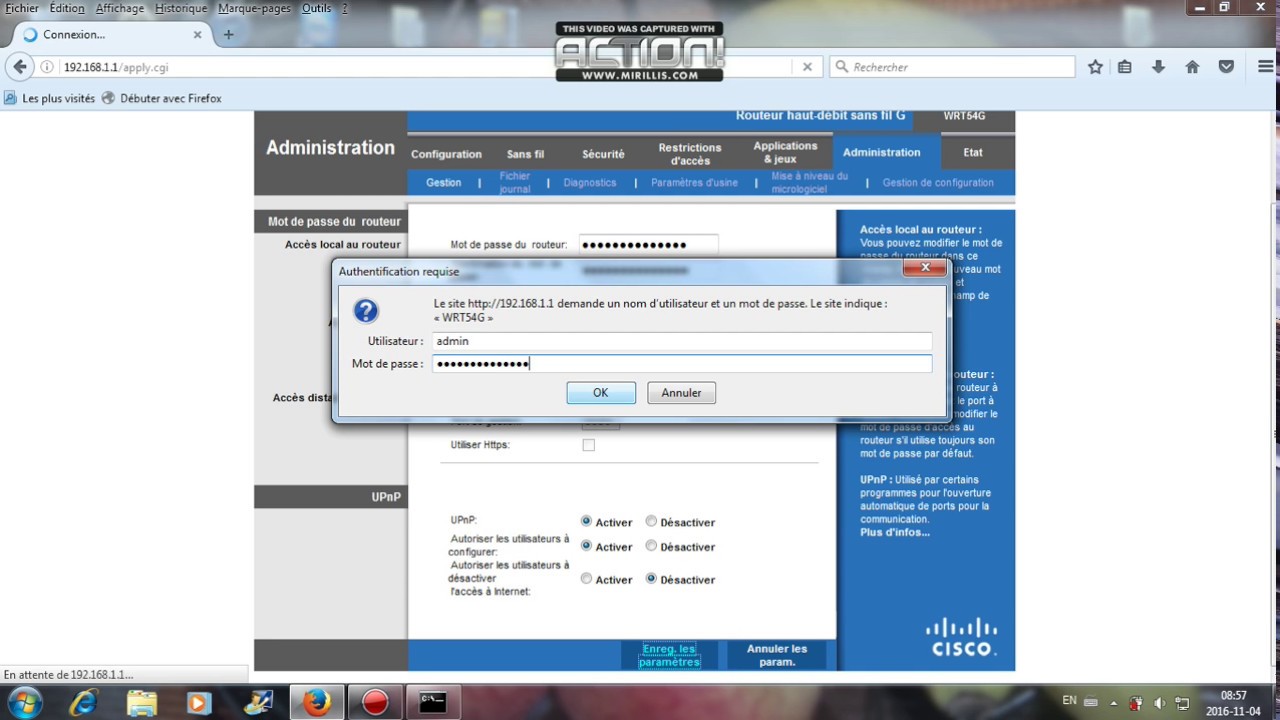Switch to Configuration router tab
Image resolution: width=1280 pixels, height=720 pixels.
(446, 154)
